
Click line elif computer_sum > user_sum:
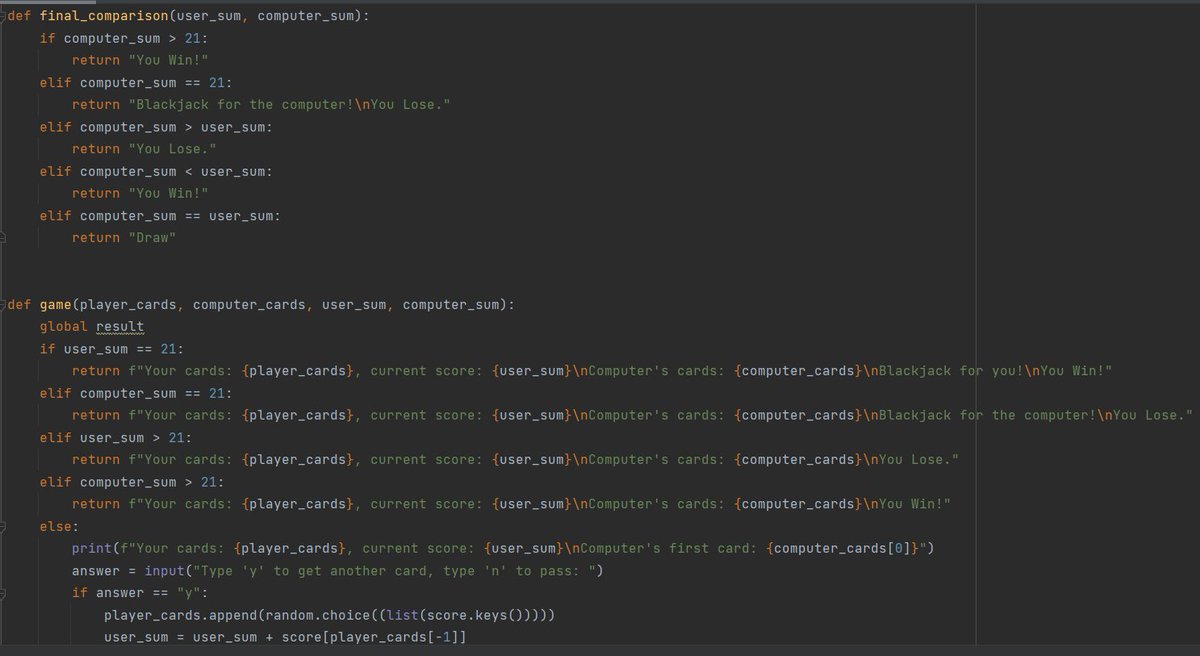tap(156, 127)
